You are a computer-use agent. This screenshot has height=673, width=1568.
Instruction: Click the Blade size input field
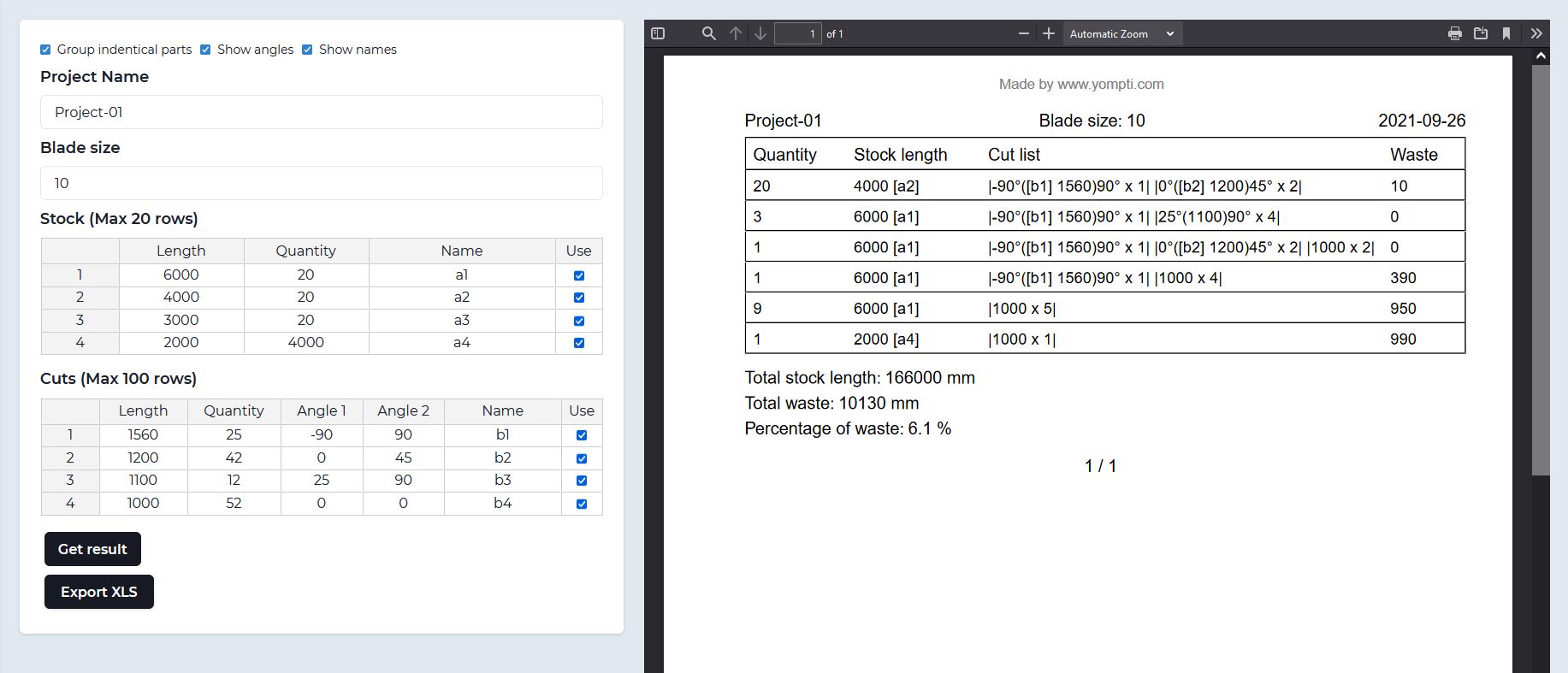point(321,183)
